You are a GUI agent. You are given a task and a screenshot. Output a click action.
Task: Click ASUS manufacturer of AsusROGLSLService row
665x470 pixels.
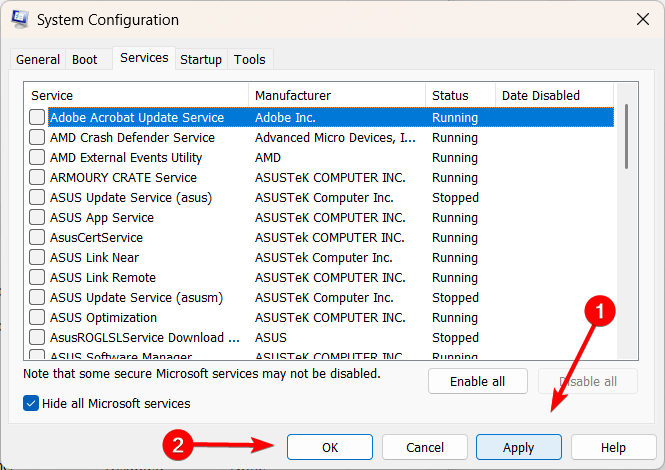(271, 338)
